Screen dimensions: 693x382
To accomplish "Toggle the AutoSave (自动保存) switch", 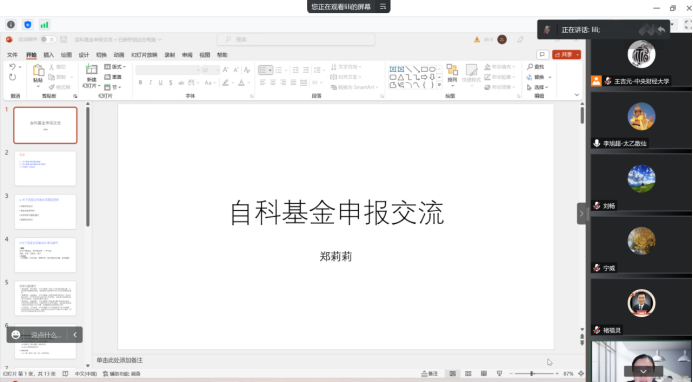I will tap(48, 39).
